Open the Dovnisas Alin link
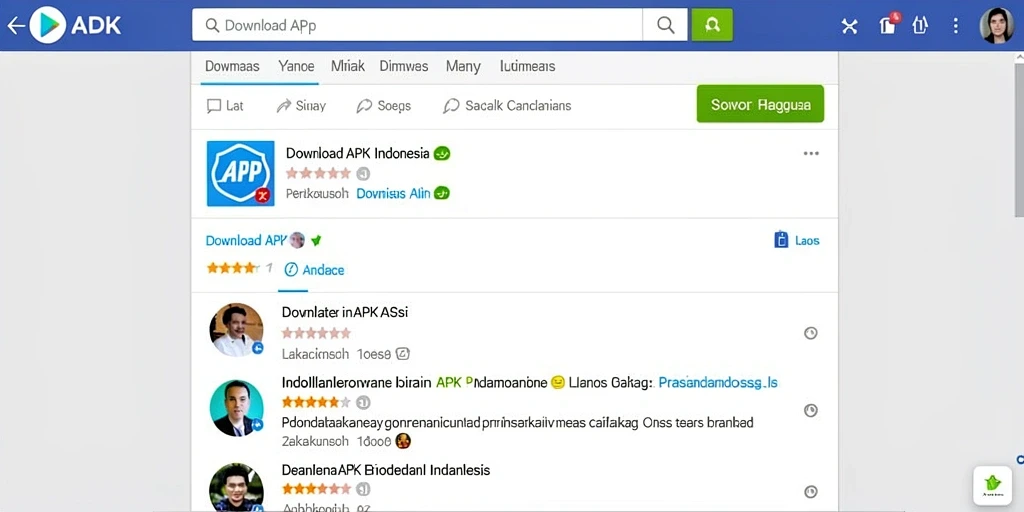 point(393,193)
